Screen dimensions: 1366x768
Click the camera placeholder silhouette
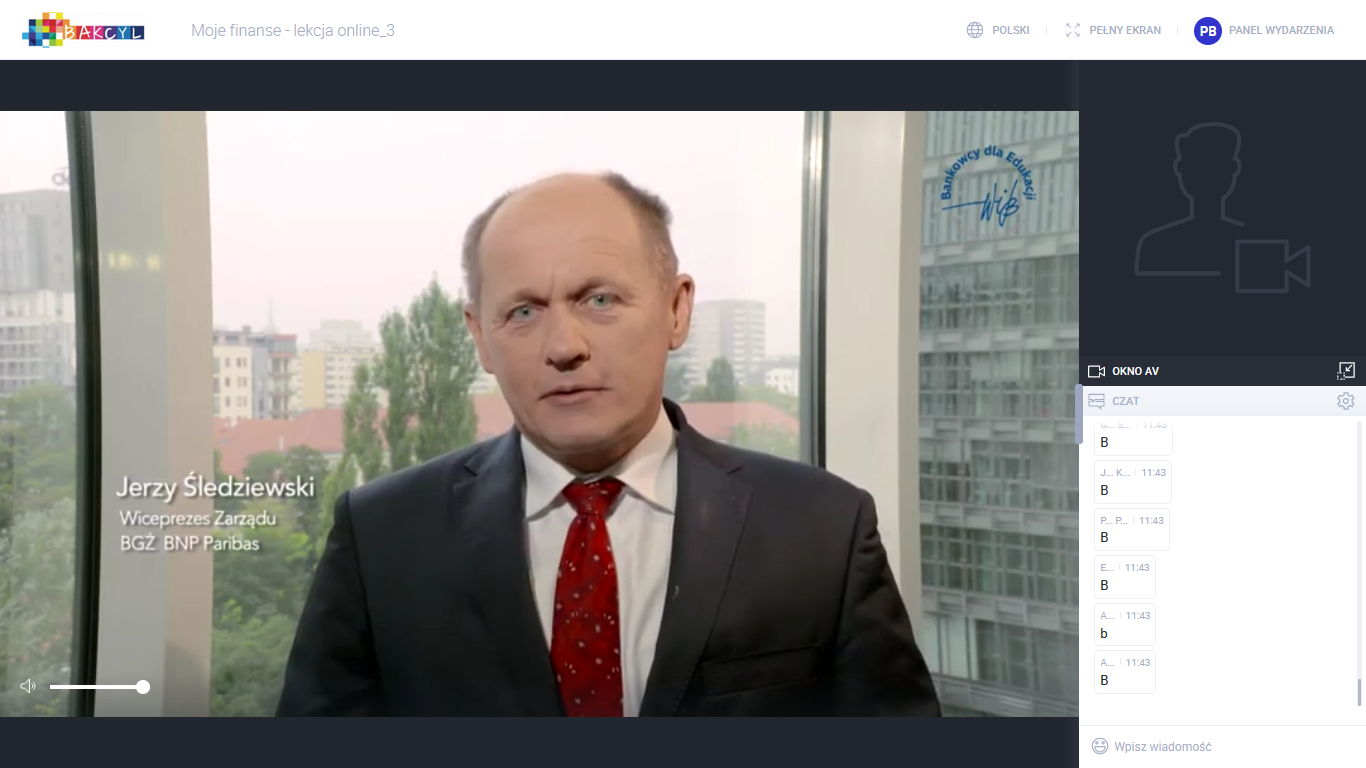[1222, 208]
